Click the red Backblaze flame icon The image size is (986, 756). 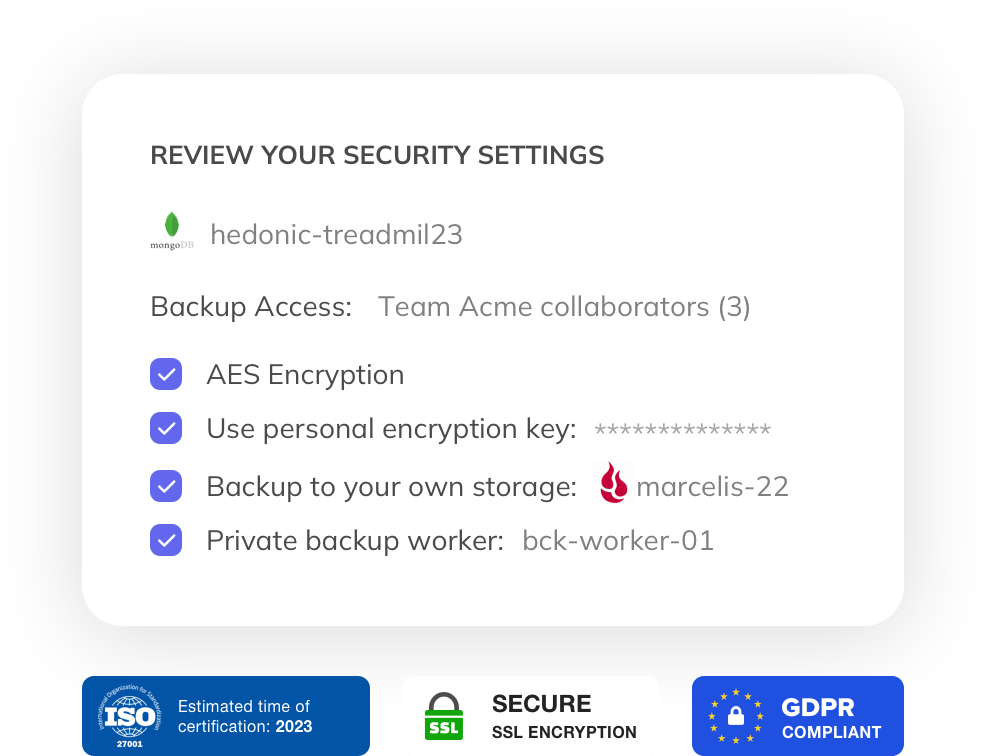[614, 484]
